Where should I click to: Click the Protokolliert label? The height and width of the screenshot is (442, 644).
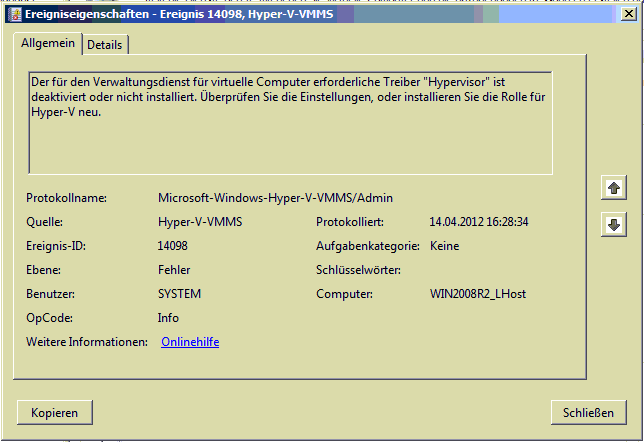[x=350, y=222]
